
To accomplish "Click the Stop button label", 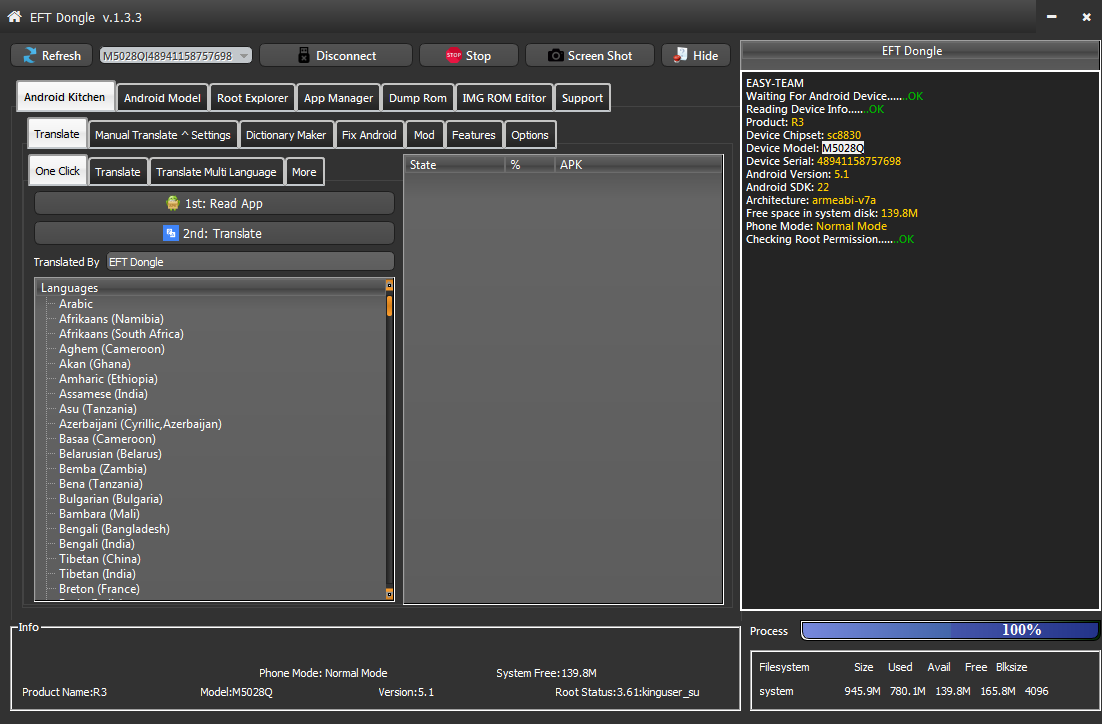I will [x=478, y=56].
